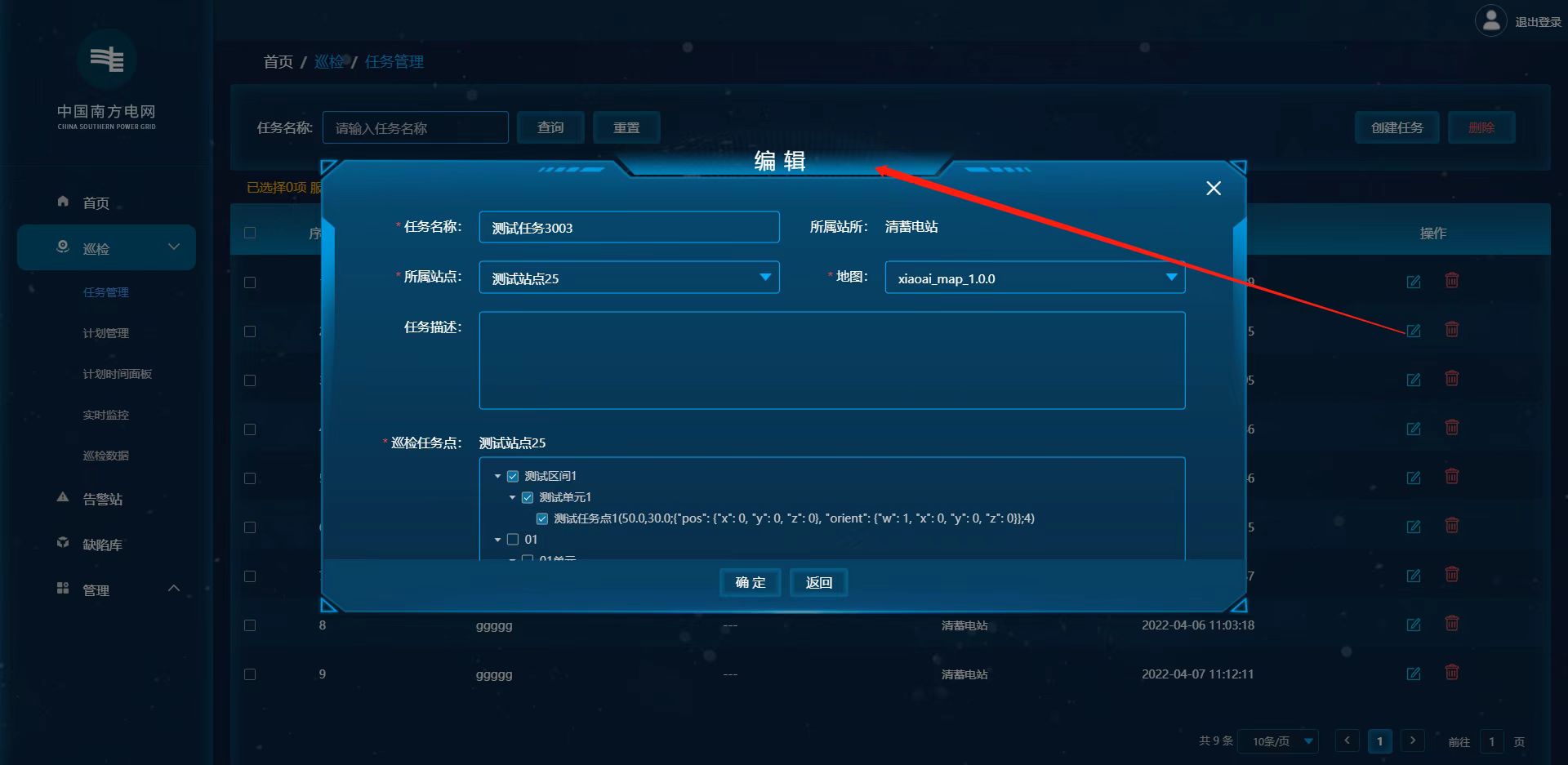Open 计划时间面板 in the sidebar

coord(118,374)
